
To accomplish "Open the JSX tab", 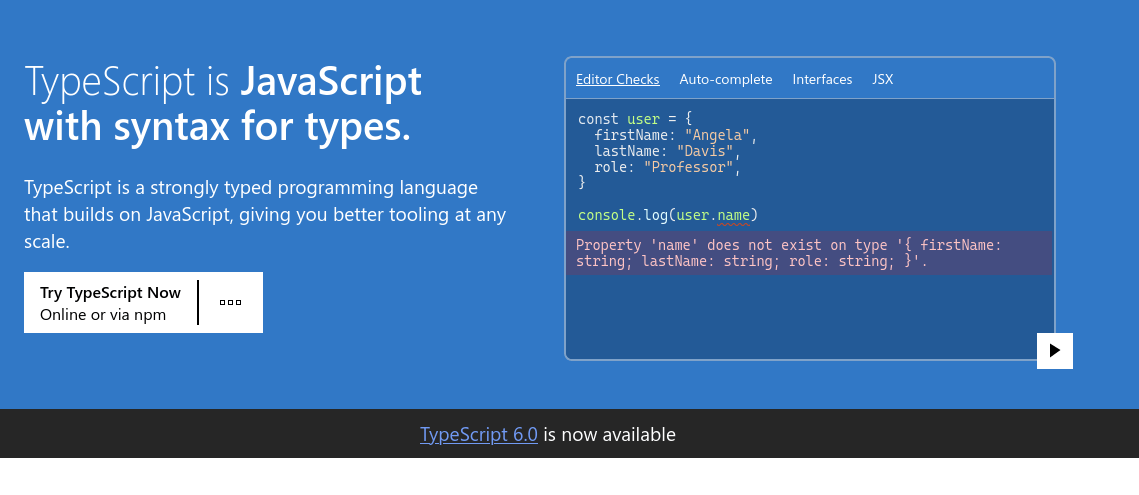I will pos(883,79).
